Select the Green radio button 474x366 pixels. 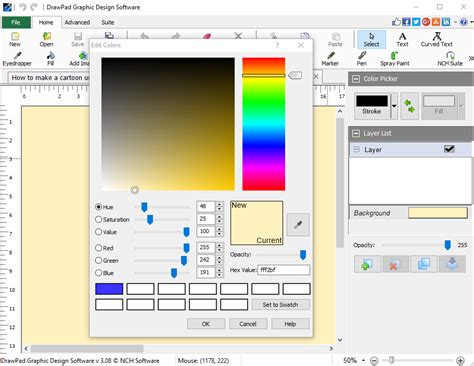98,260
